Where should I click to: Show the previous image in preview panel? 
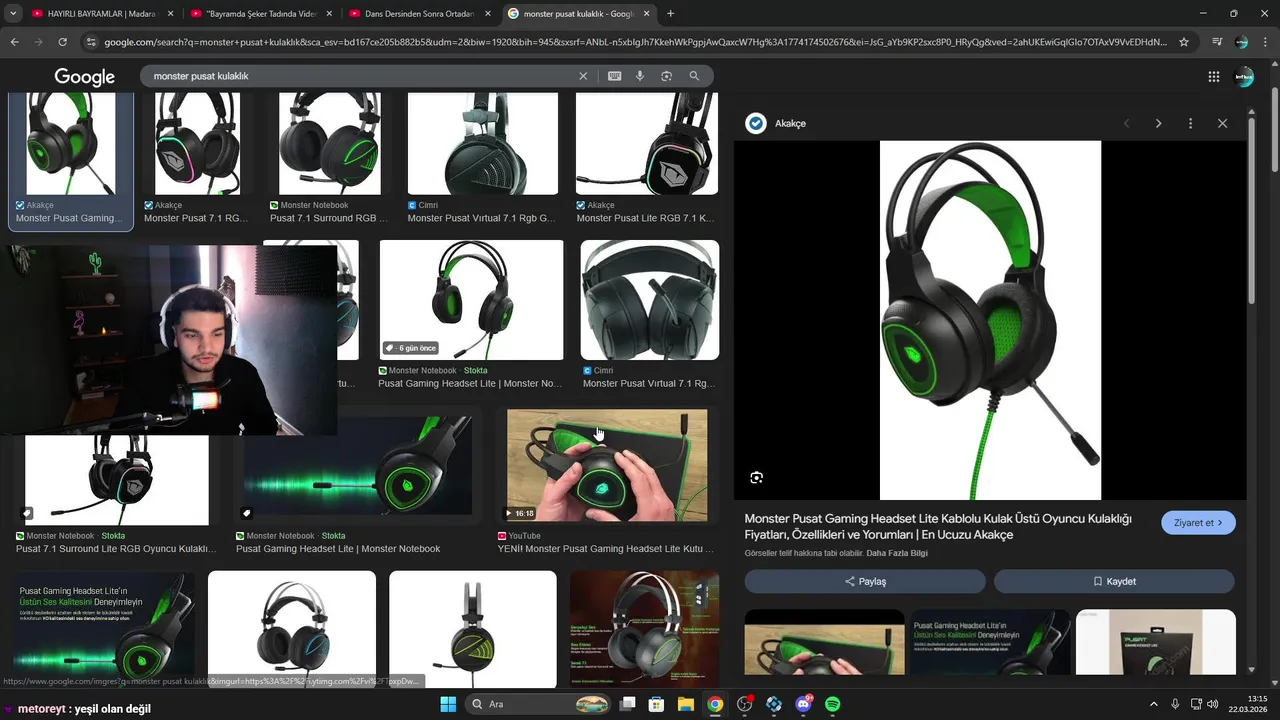[x=1127, y=123]
